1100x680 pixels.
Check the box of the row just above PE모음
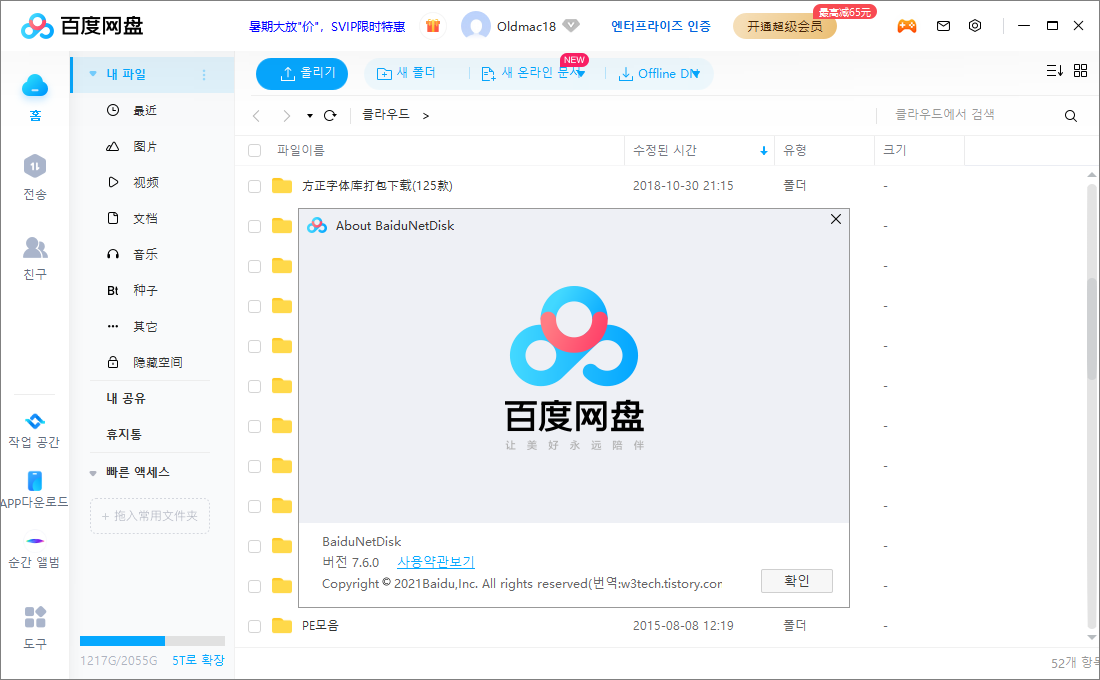click(255, 586)
